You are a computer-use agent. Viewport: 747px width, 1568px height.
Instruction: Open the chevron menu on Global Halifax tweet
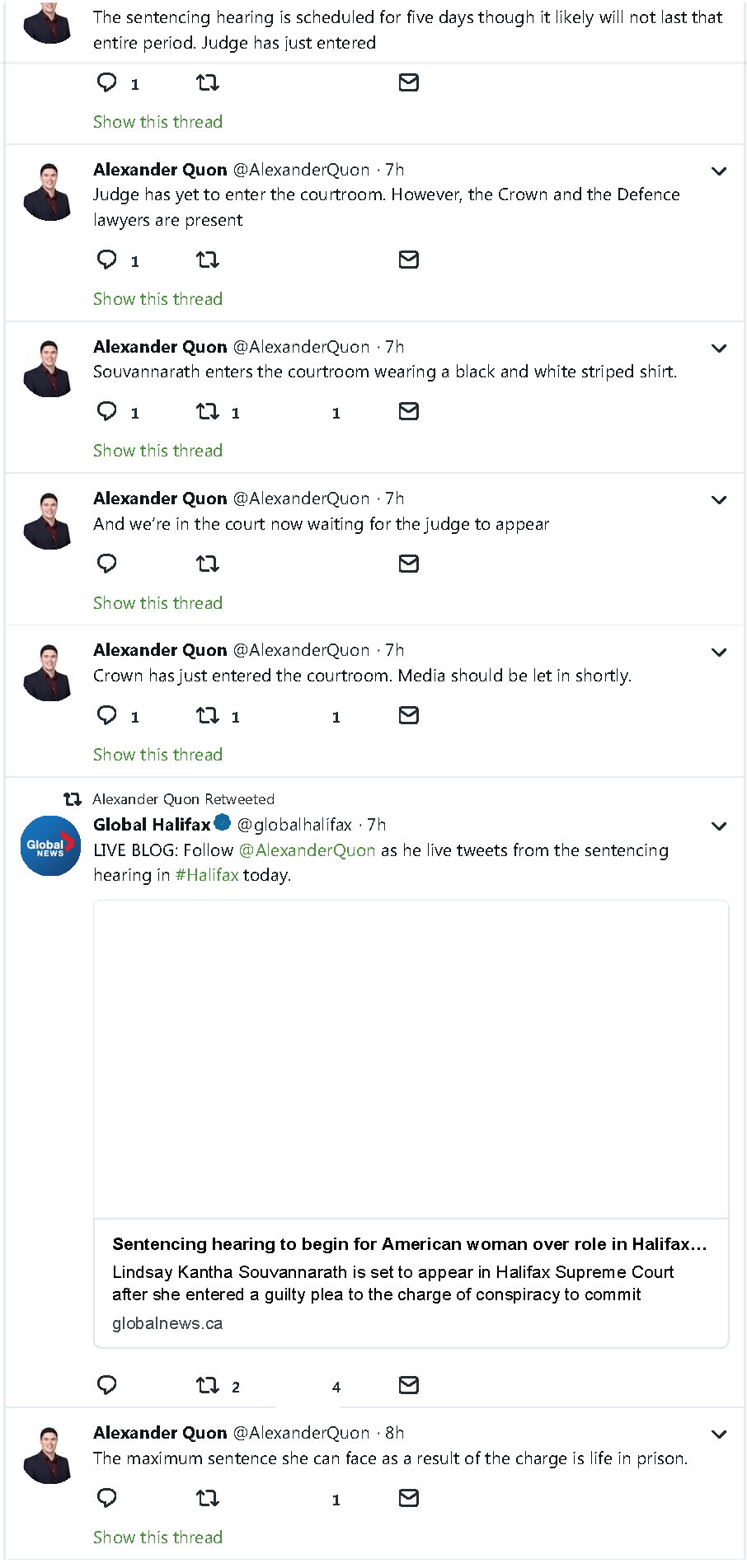click(719, 826)
